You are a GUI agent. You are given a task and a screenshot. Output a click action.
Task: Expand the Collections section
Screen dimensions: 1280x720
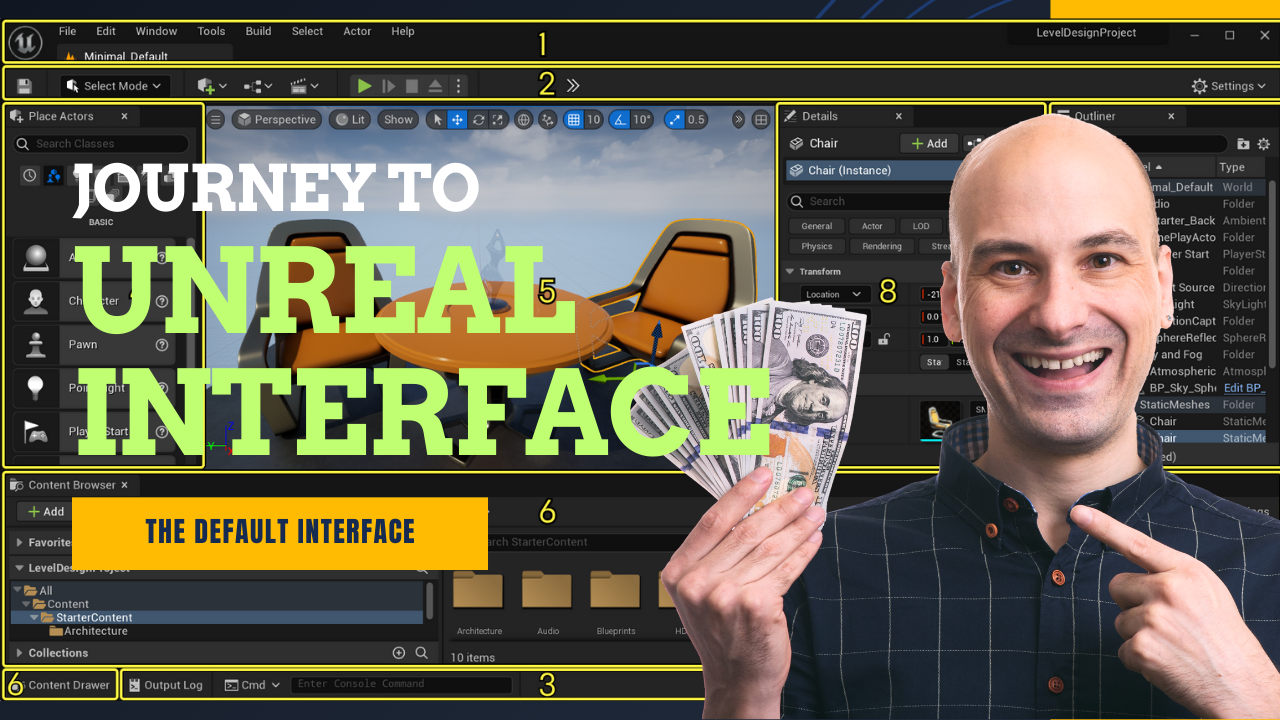[20, 653]
